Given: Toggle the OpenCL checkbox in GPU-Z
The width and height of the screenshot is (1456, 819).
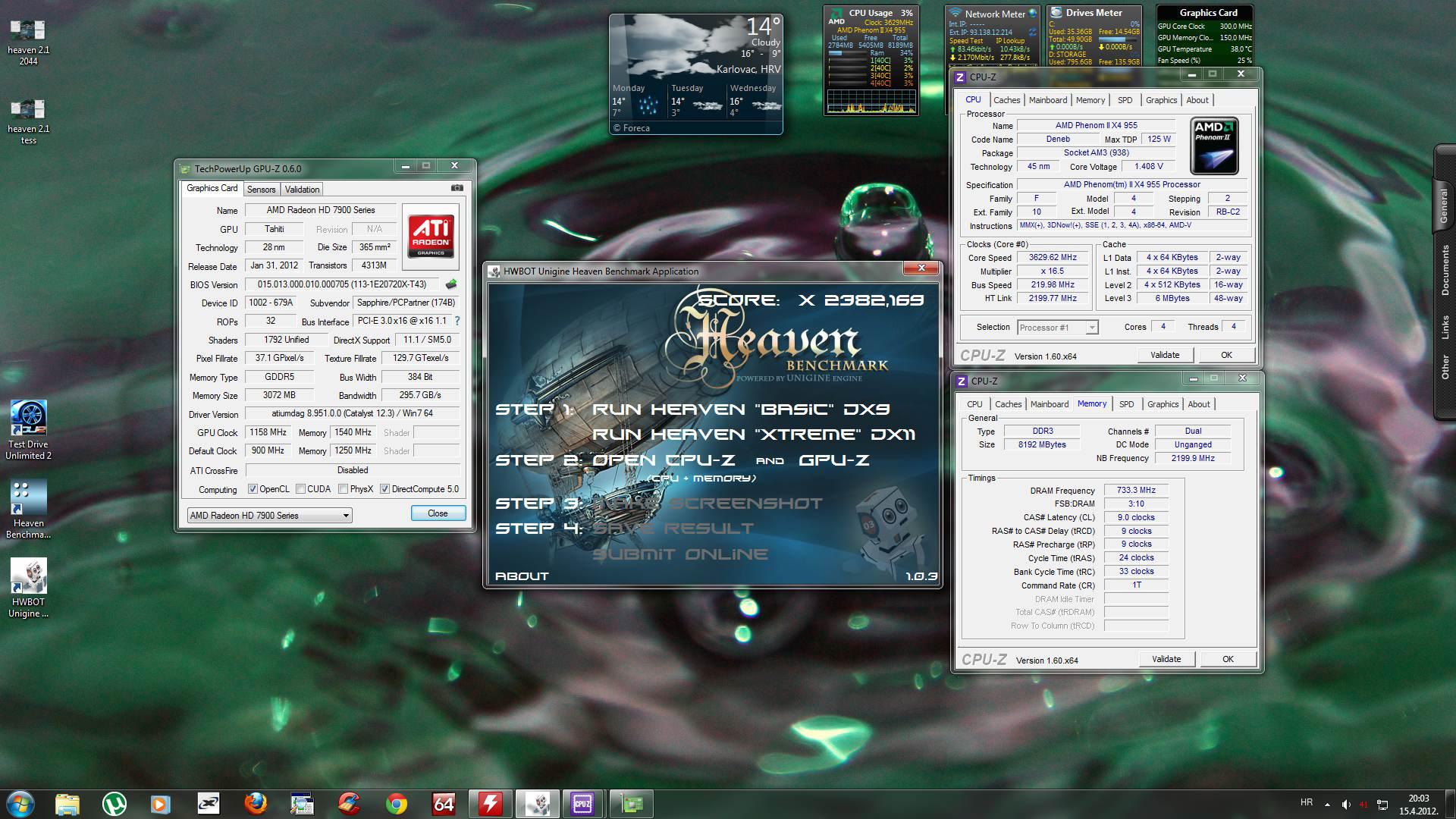Looking at the screenshot, I should (253, 489).
